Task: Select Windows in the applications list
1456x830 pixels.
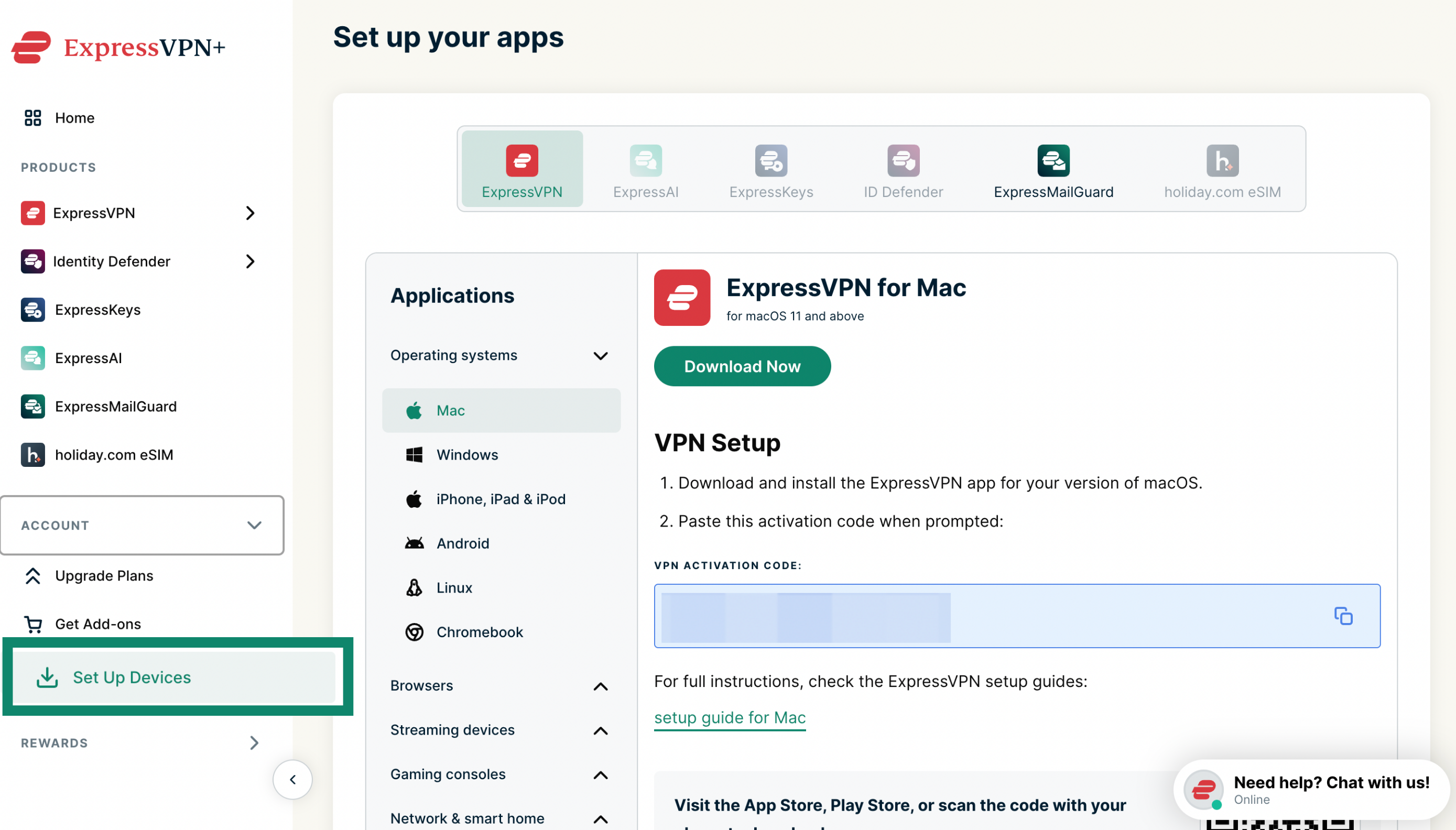Action: coord(501,455)
